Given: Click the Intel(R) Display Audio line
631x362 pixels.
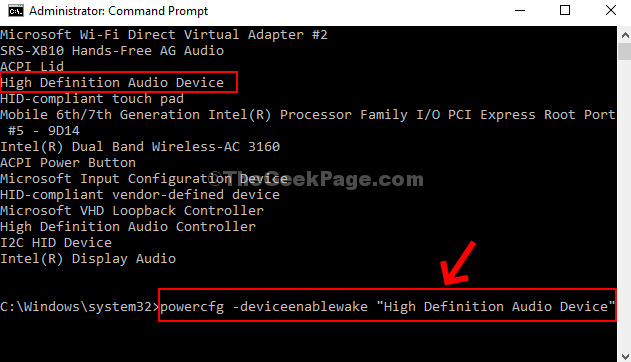Looking at the screenshot, I should click(x=88, y=259).
